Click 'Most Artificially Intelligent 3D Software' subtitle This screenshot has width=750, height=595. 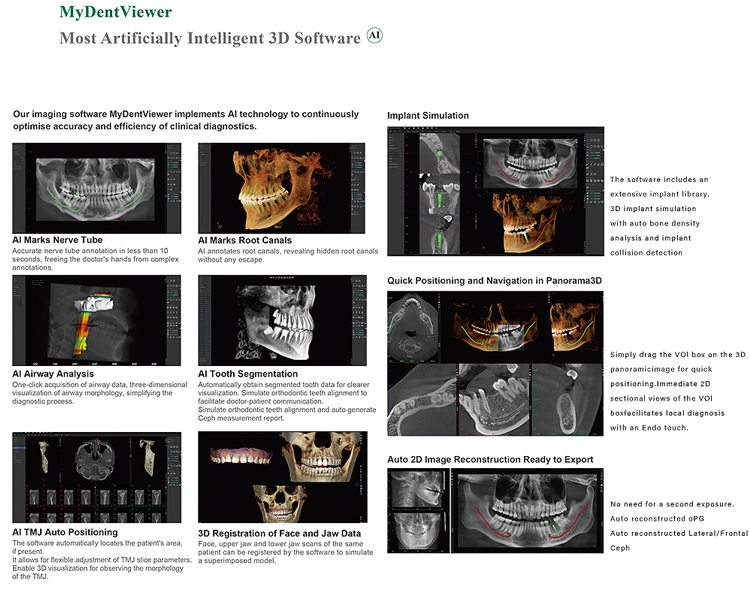coord(210,38)
